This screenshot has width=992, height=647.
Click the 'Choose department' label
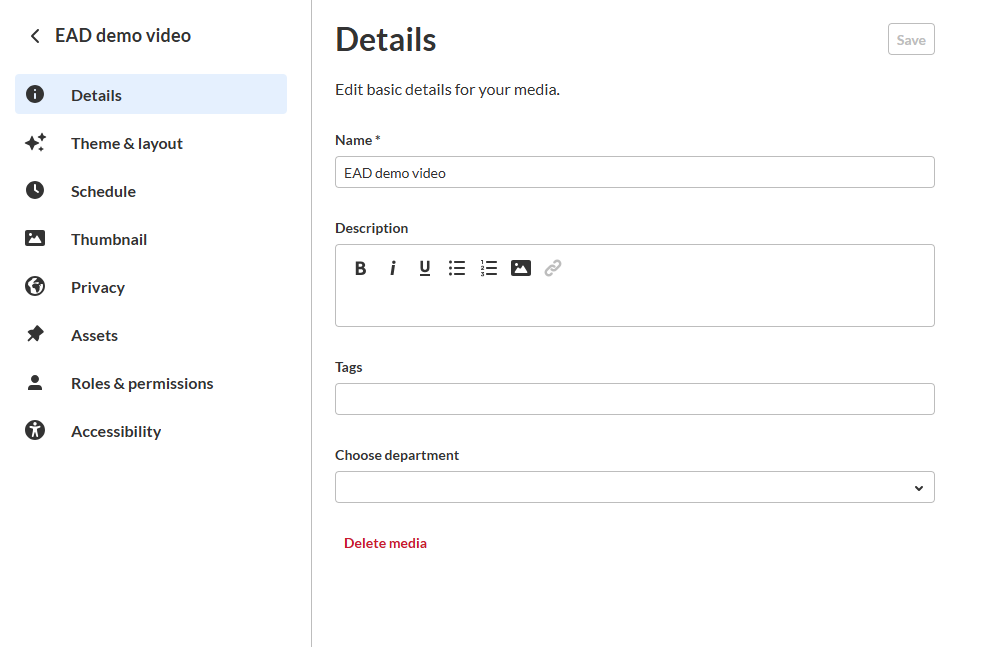pyautogui.click(x=397, y=455)
